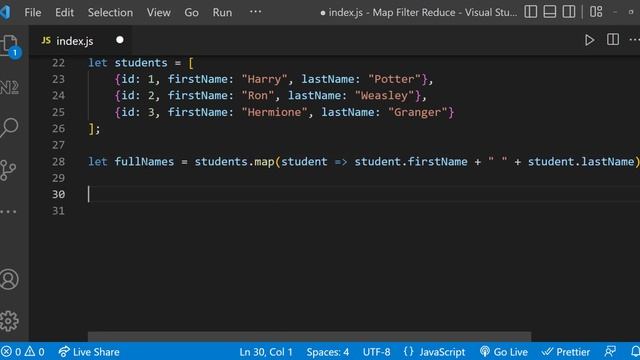Start Live Share session
This screenshot has height=360, width=640.
click(89, 351)
